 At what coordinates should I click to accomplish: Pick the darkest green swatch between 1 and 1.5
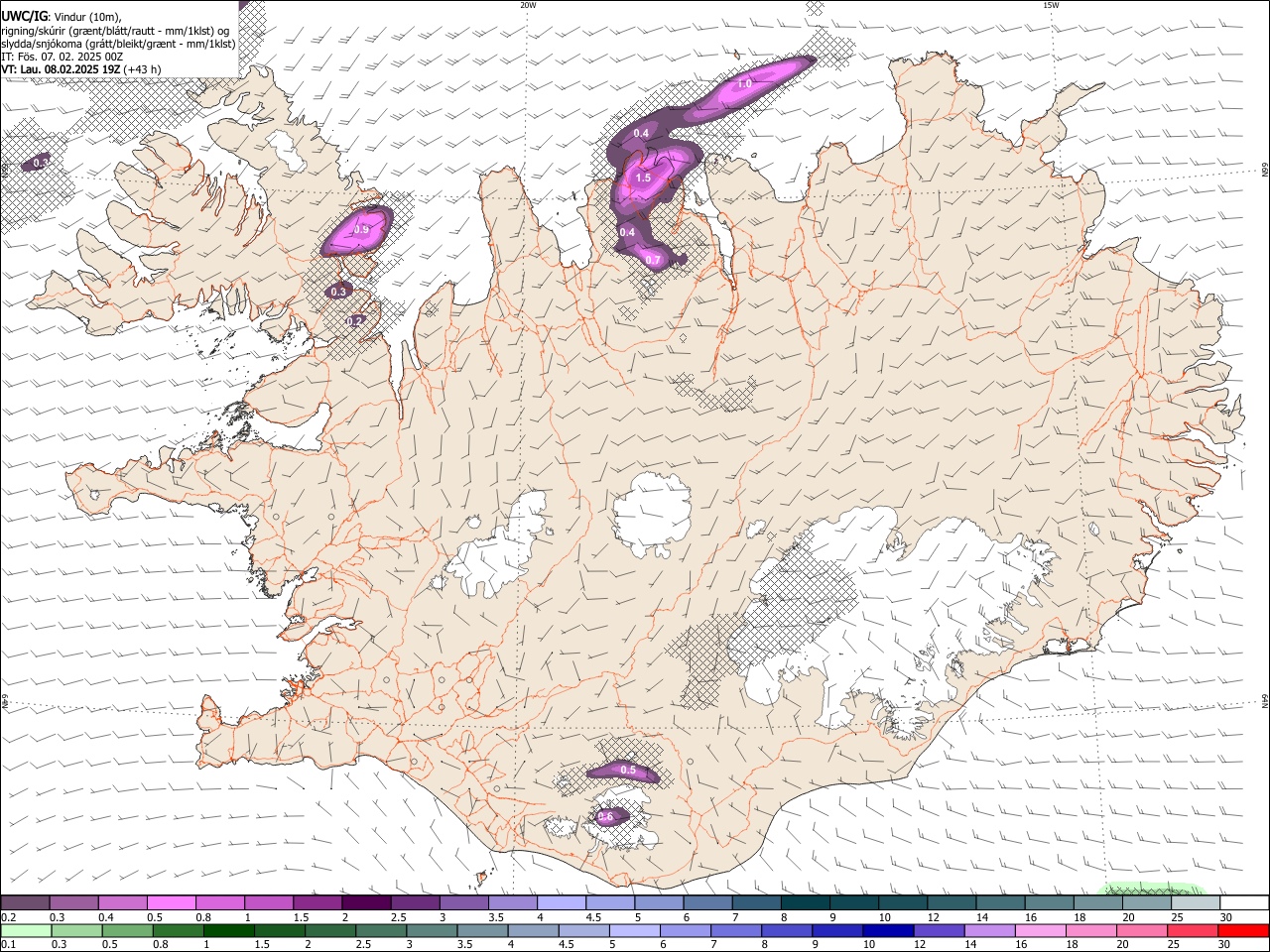229,930
